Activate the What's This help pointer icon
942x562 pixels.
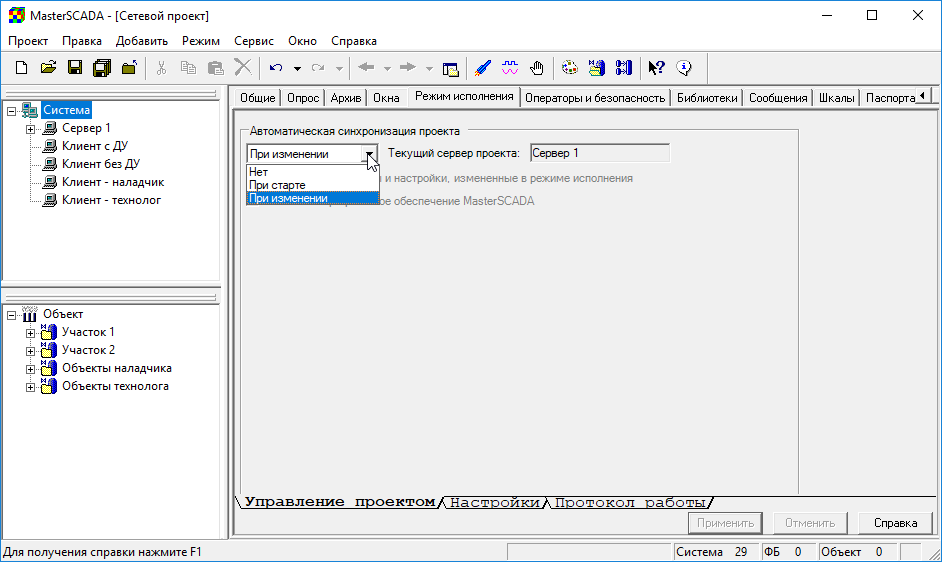point(656,68)
